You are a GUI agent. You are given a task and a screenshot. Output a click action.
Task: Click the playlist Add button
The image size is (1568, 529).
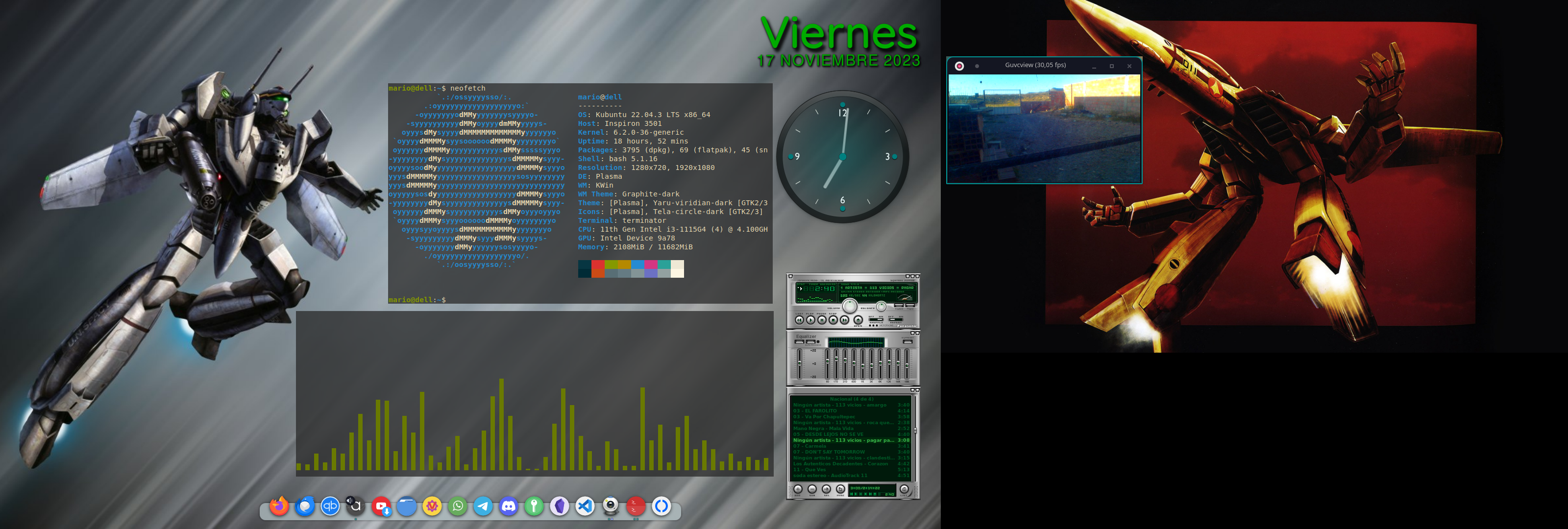coord(798,489)
